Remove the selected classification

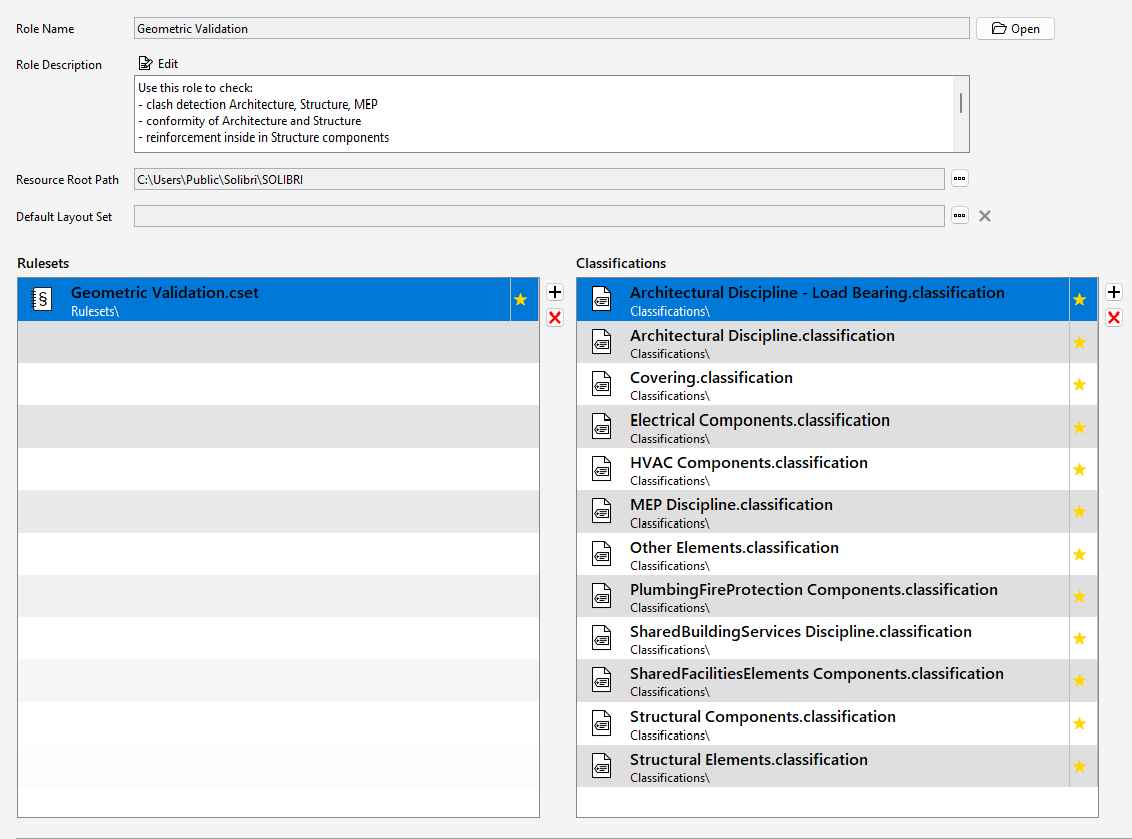tap(1114, 318)
